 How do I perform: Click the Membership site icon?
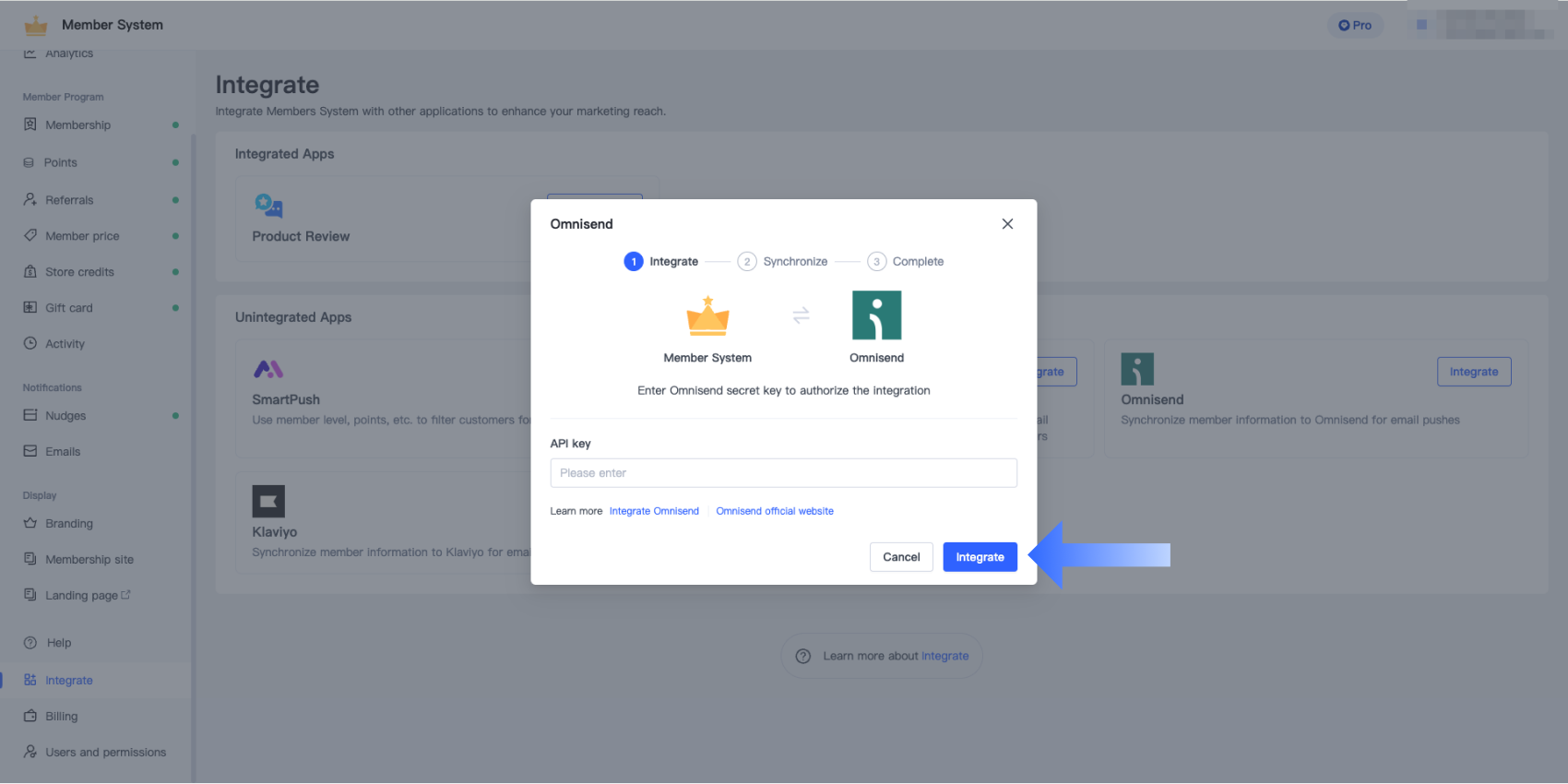[30, 559]
